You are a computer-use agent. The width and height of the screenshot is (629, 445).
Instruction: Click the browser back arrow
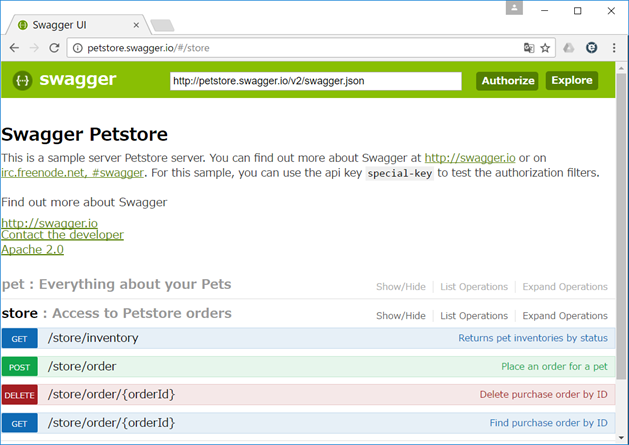(14, 48)
